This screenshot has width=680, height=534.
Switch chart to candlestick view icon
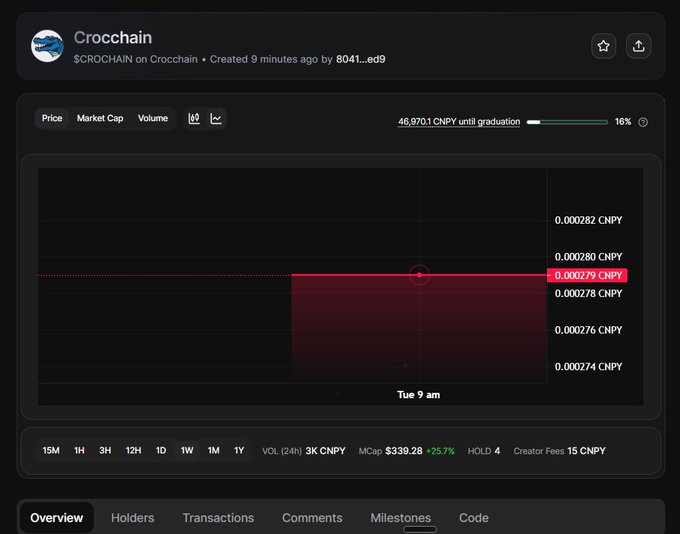pos(194,118)
